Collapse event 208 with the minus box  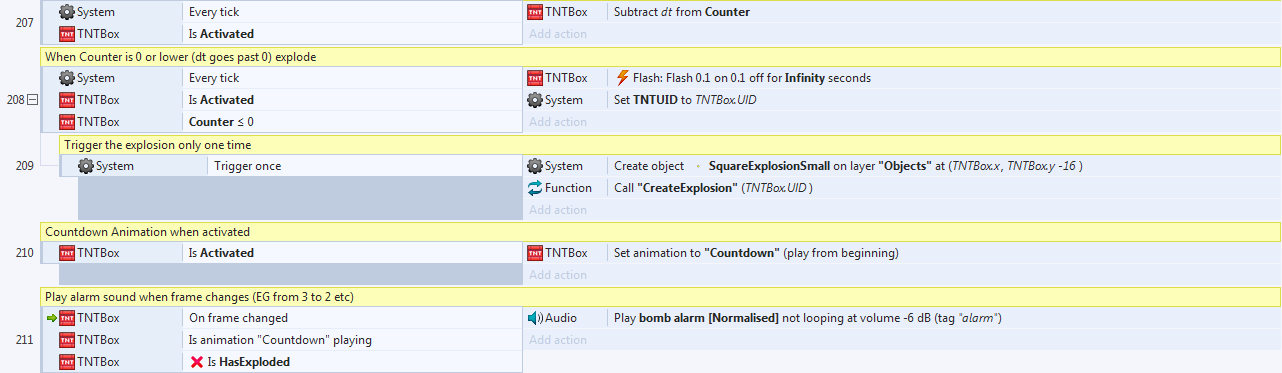point(32,100)
